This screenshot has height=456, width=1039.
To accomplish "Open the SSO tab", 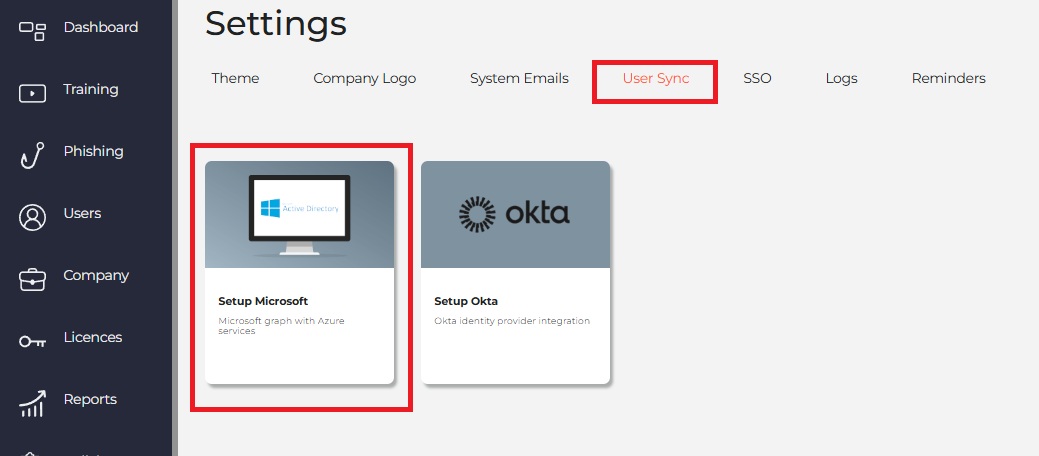I will pos(757,78).
